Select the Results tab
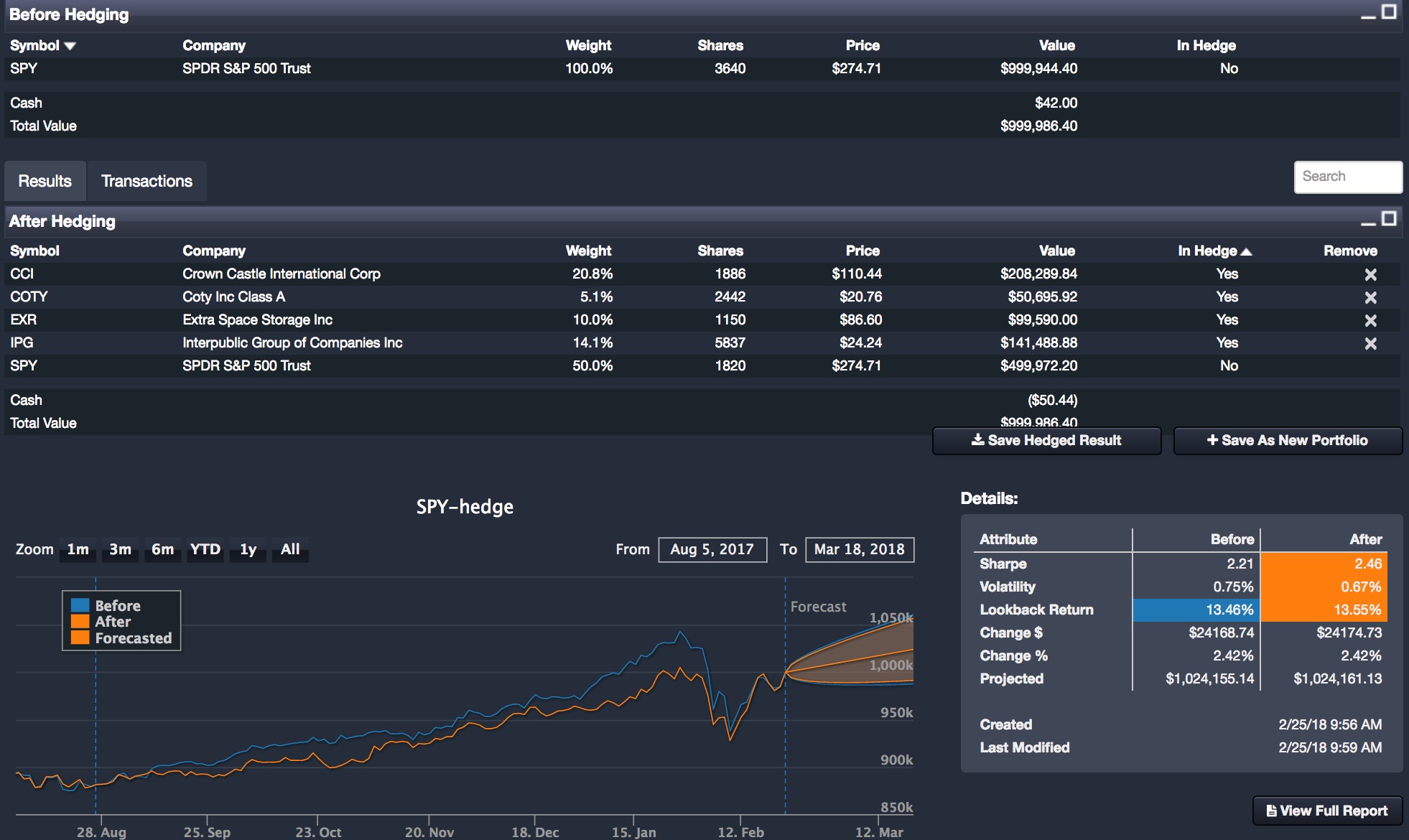This screenshot has height=840, width=1409. coord(45,180)
